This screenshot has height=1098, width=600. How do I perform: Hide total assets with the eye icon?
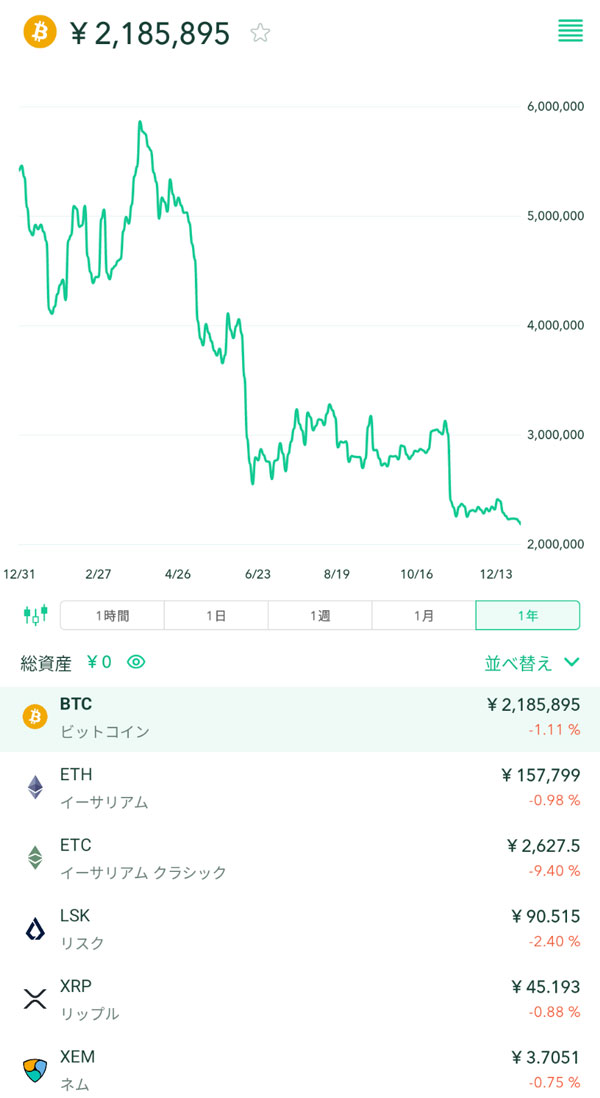point(136,661)
